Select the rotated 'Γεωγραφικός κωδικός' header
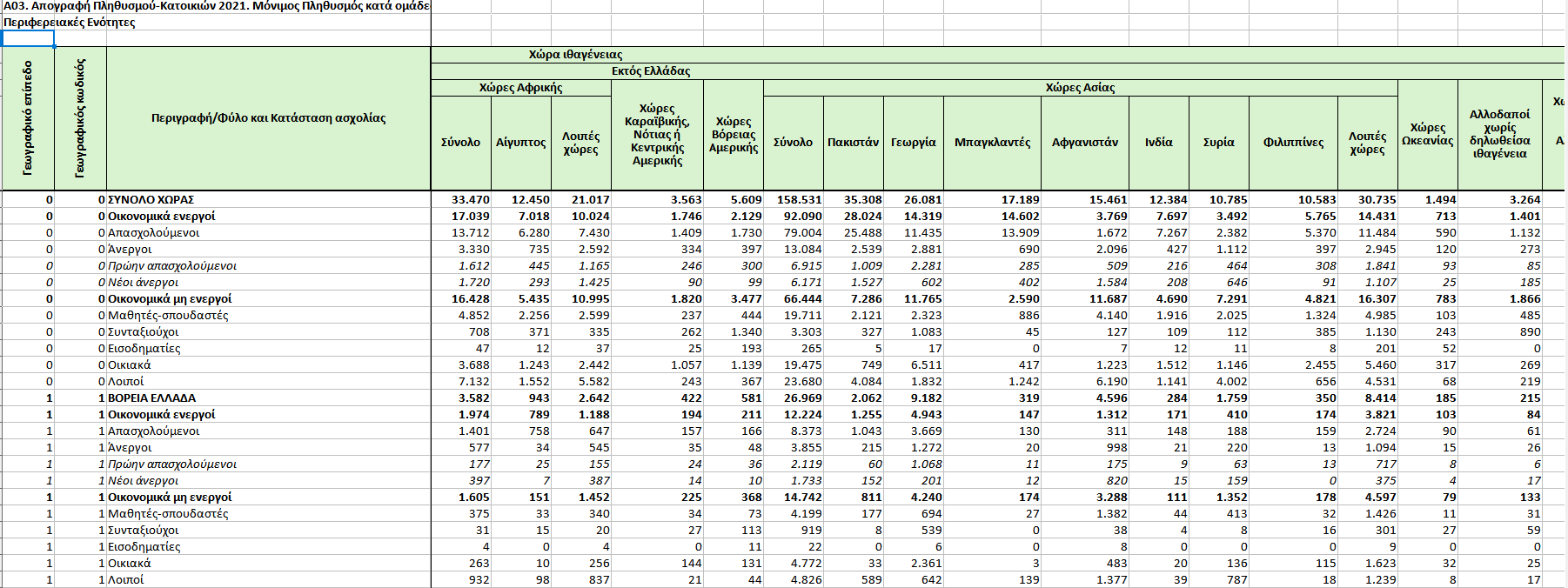Image resolution: width=1568 pixels, height=588 pixels. click(81, 119)
